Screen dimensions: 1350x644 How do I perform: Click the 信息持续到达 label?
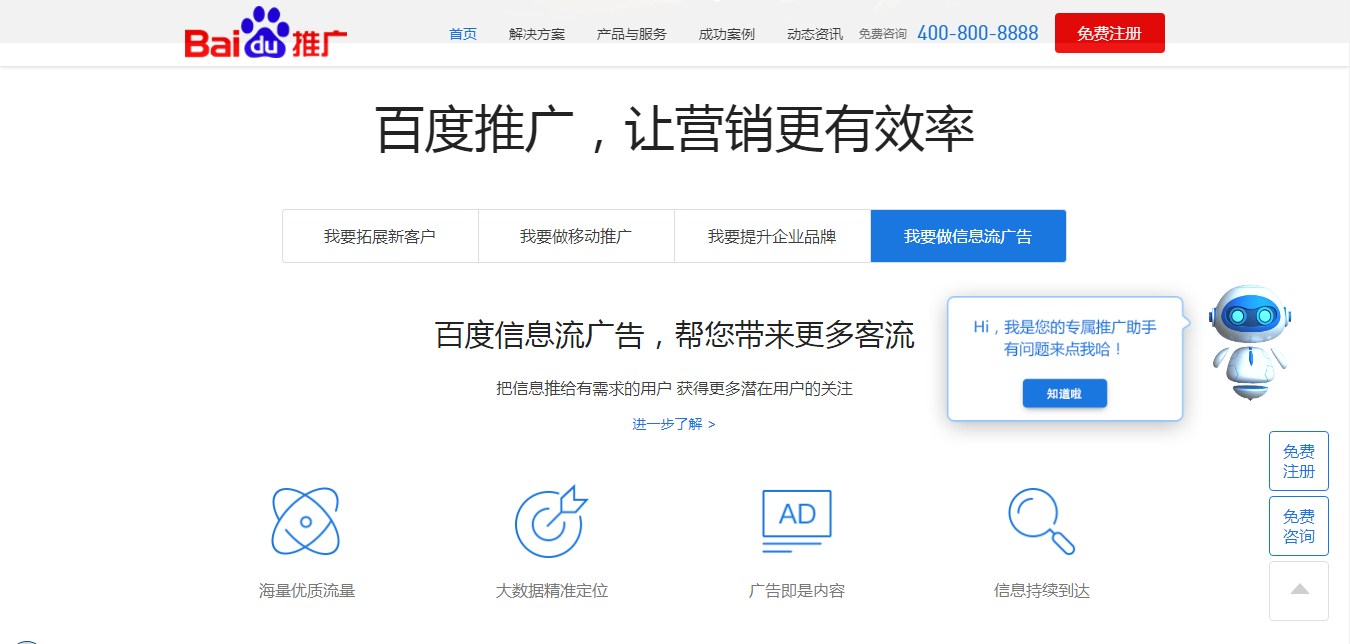click(1042, 591)
